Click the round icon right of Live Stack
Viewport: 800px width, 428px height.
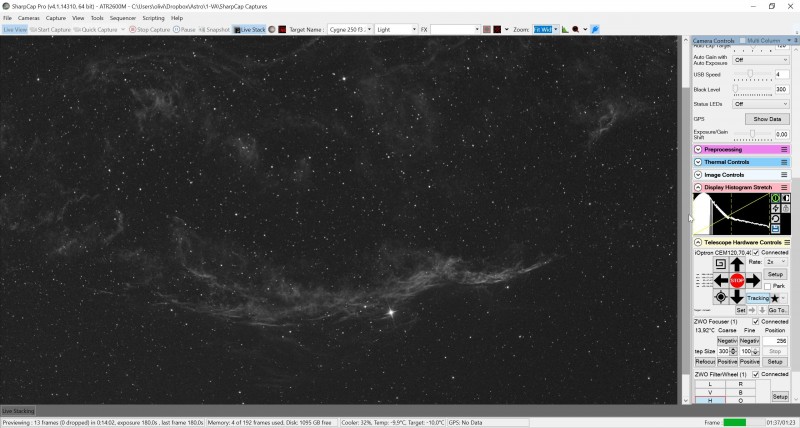272,30
